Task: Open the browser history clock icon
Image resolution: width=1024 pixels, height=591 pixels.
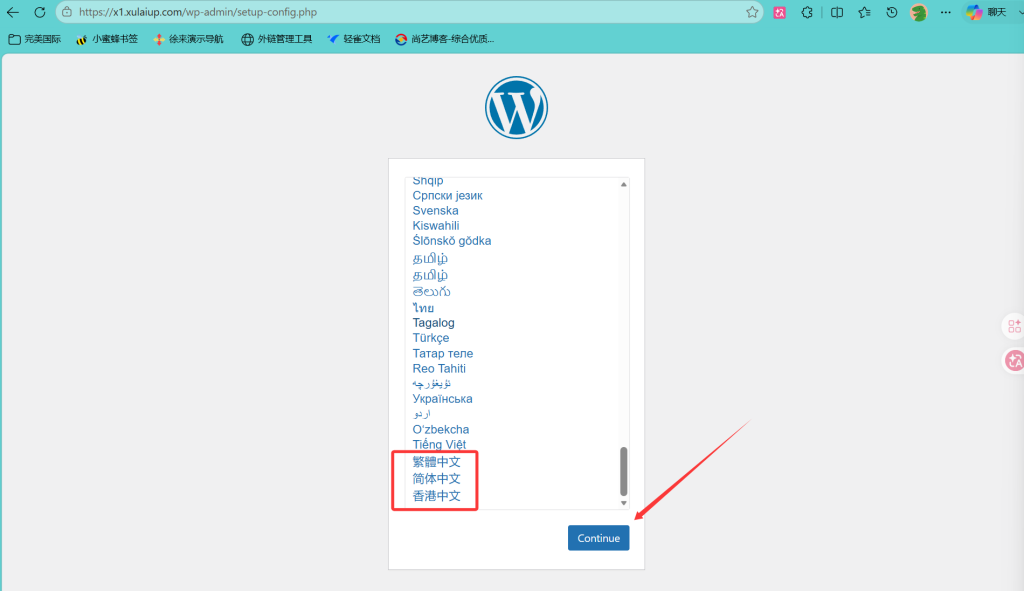Action: click(892, 12)
